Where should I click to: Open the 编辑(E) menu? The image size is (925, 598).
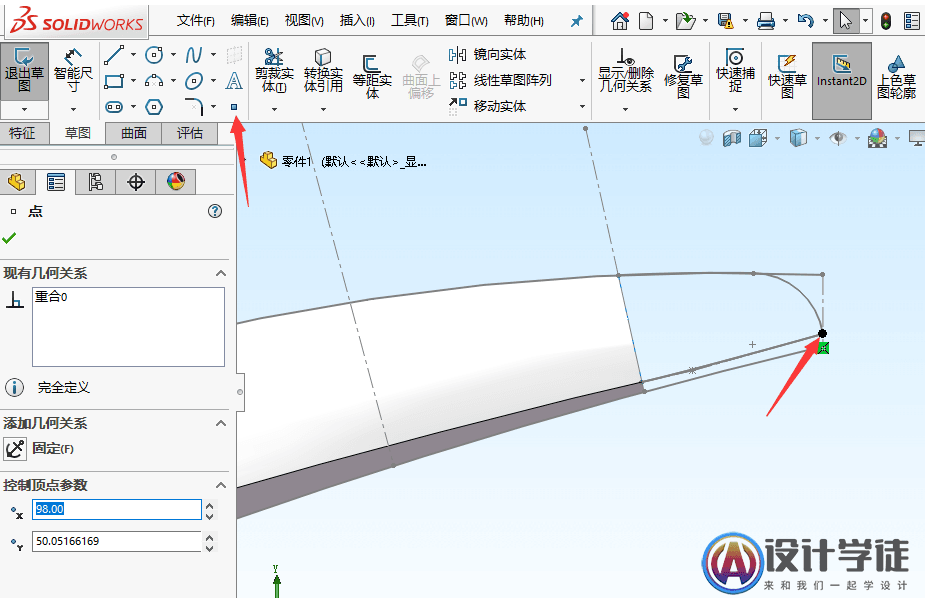pos(250,21)
